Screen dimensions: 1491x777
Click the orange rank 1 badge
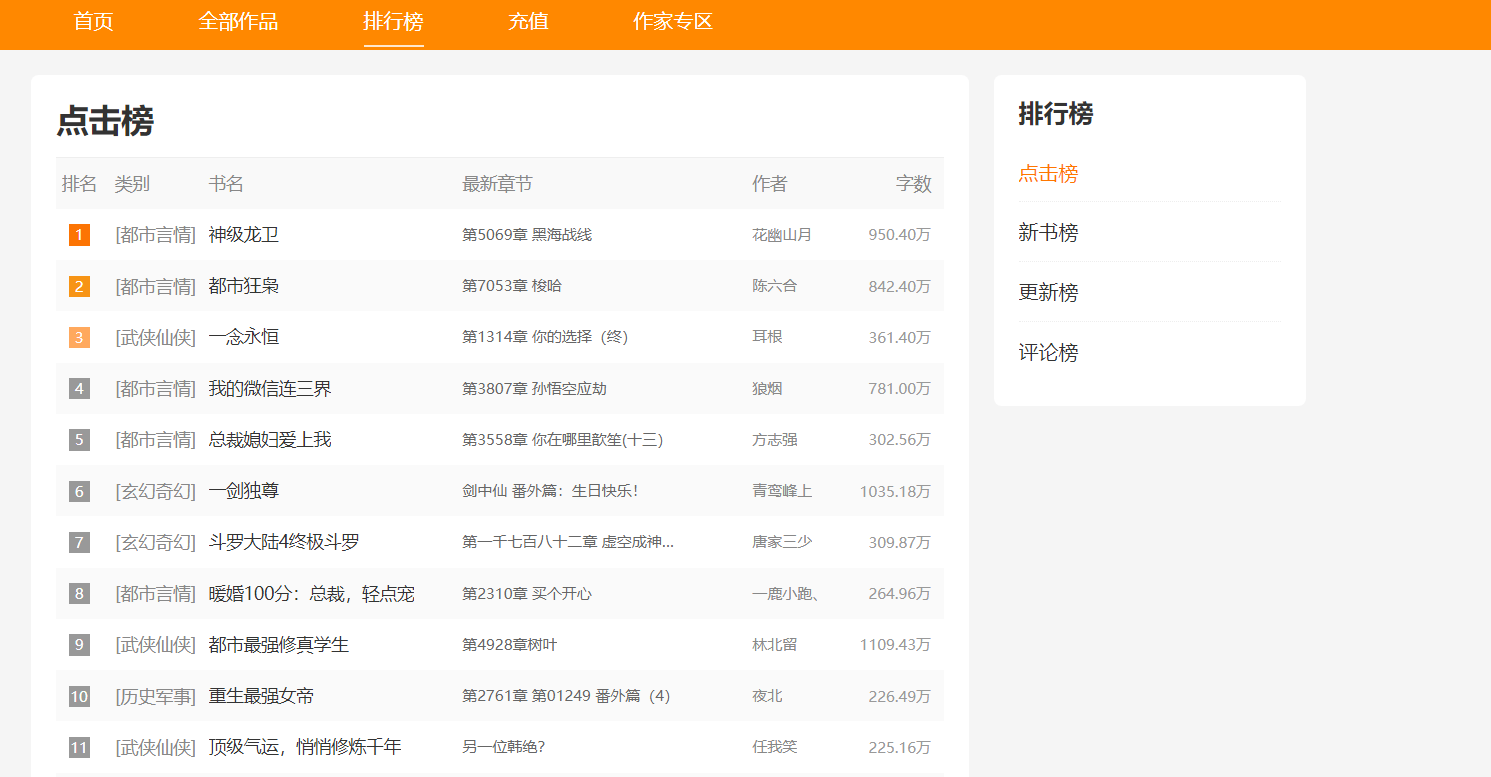tap(79, 235)
